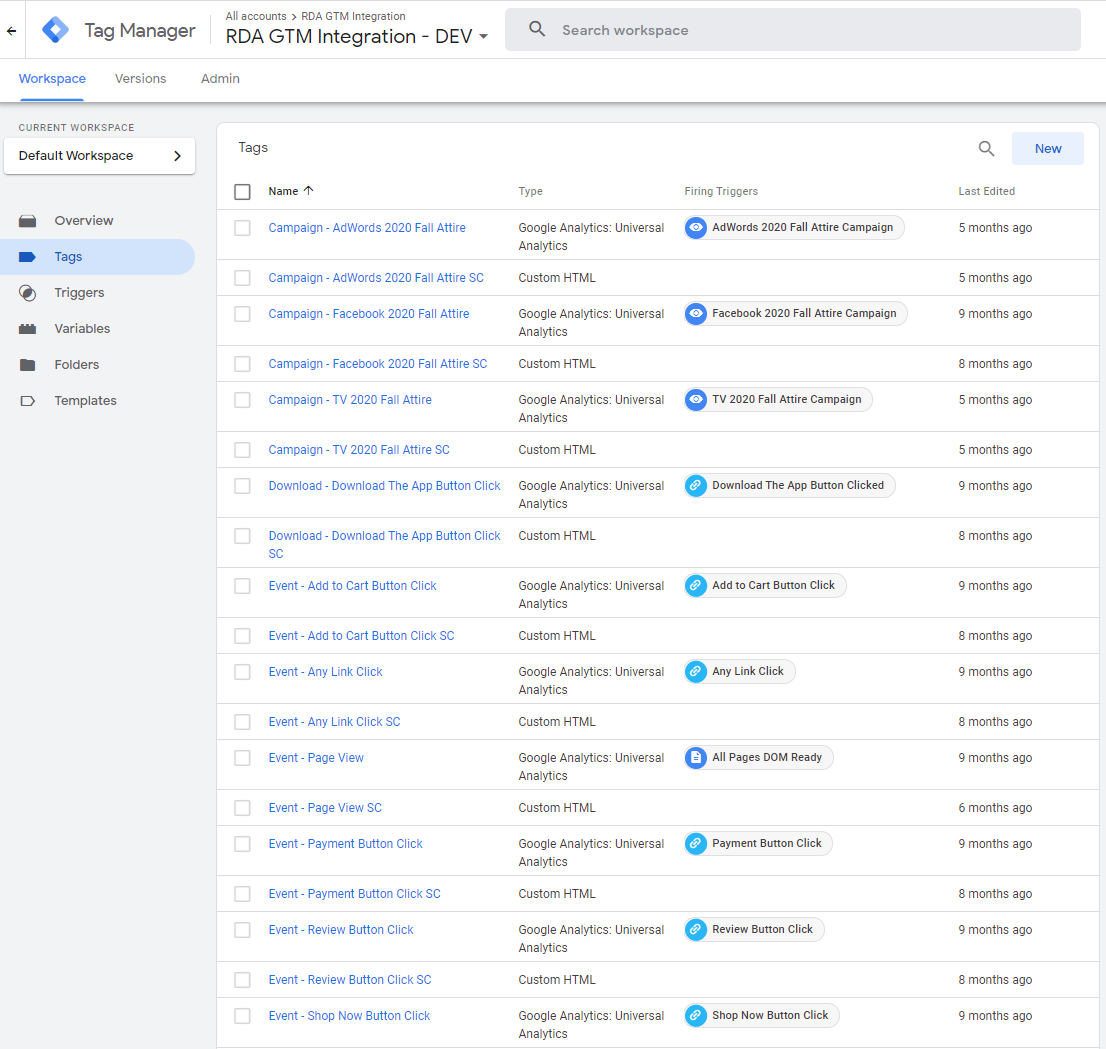The height and width of the screenshot is (1049, 1106).
Task: Switch to the Workspace tab
Action: (x=52, y=78)
